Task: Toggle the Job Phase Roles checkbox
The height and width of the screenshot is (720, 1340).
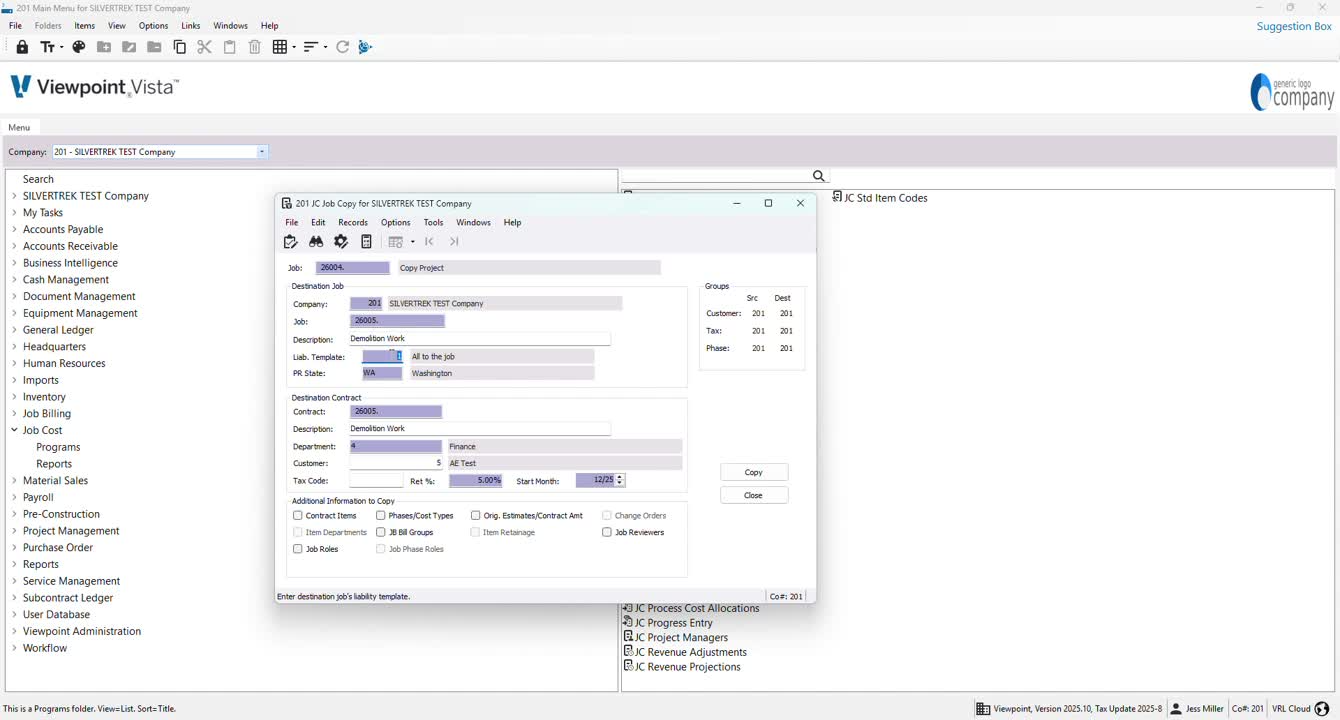Action: [381, 549]
